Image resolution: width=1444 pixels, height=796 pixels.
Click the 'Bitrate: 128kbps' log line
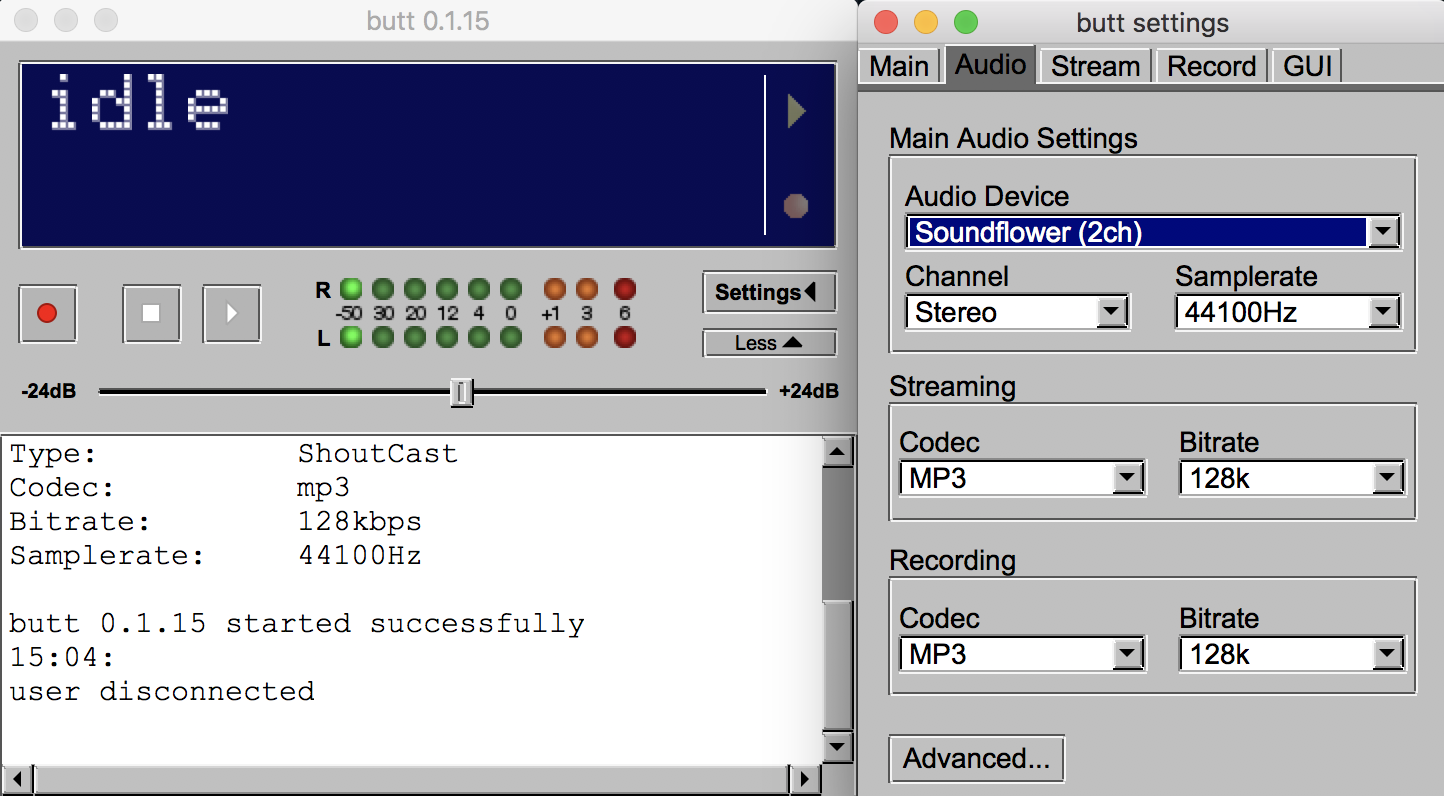click(x=215, y=522)
